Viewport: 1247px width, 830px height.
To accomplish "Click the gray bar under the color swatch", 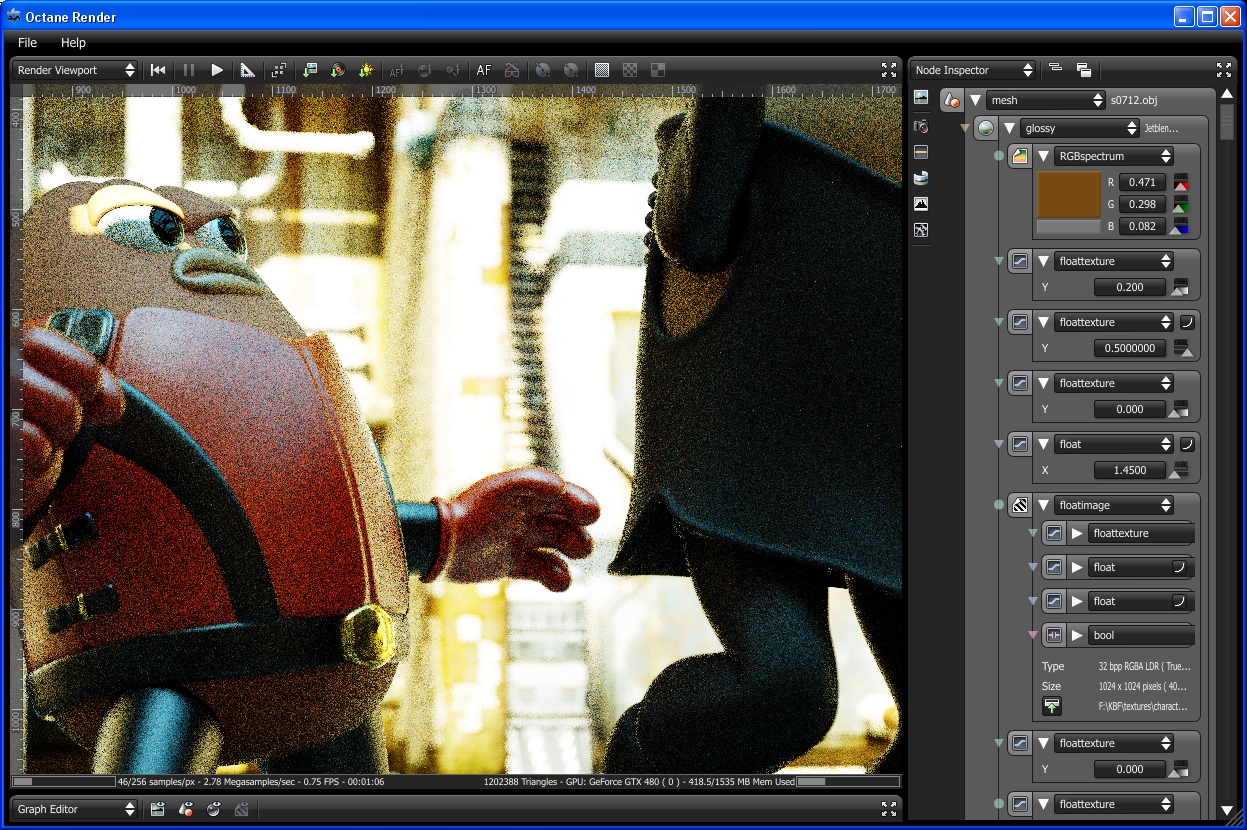I will [1068, 227].
